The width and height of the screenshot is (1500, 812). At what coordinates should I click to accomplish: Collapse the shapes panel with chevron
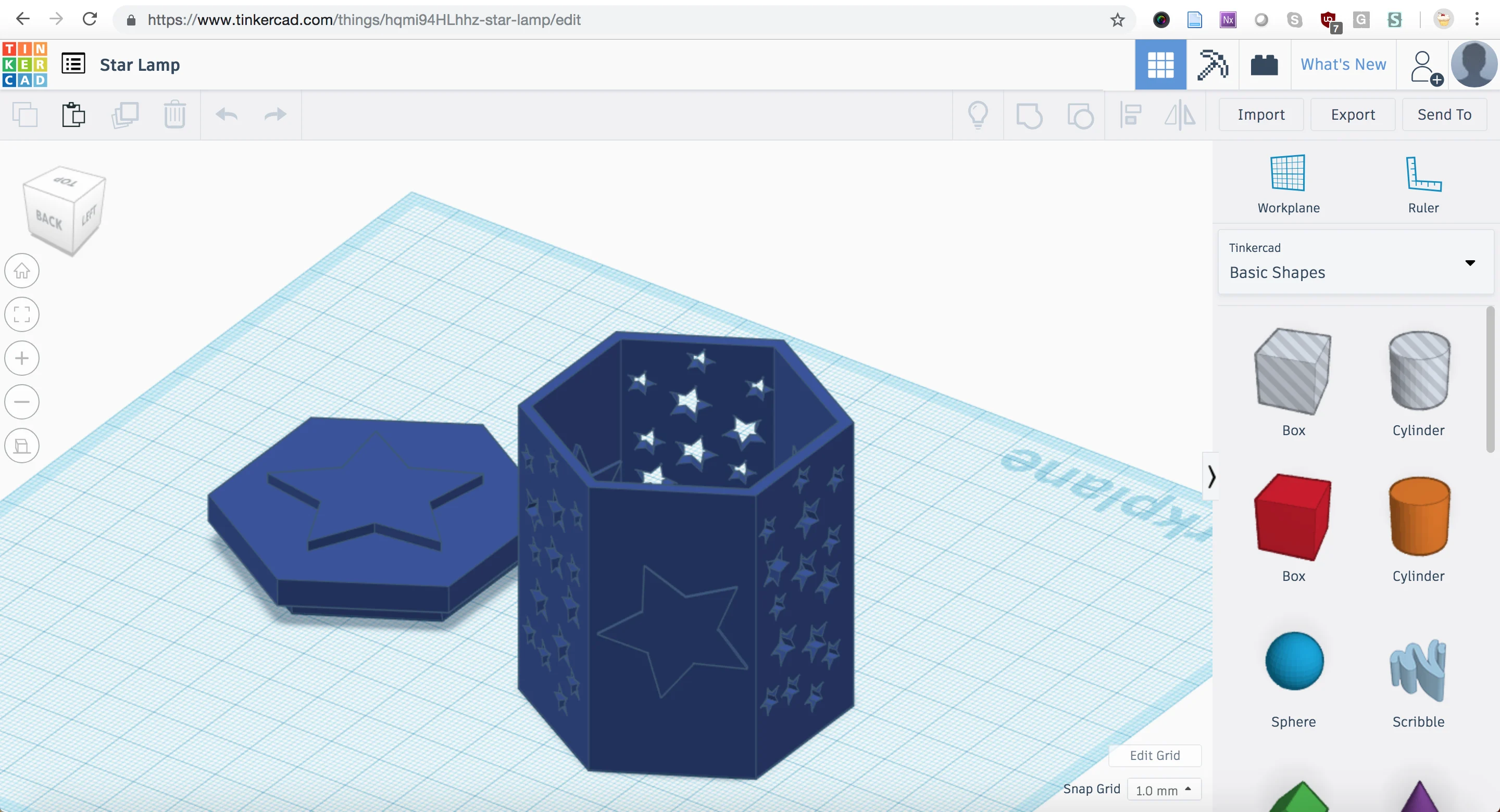(1211, 476)
